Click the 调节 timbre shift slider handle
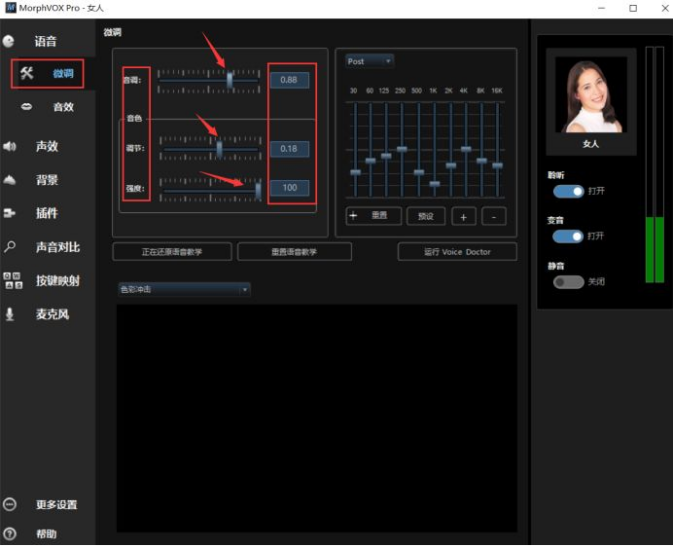674x546 pixels. [x=219, y=149]
